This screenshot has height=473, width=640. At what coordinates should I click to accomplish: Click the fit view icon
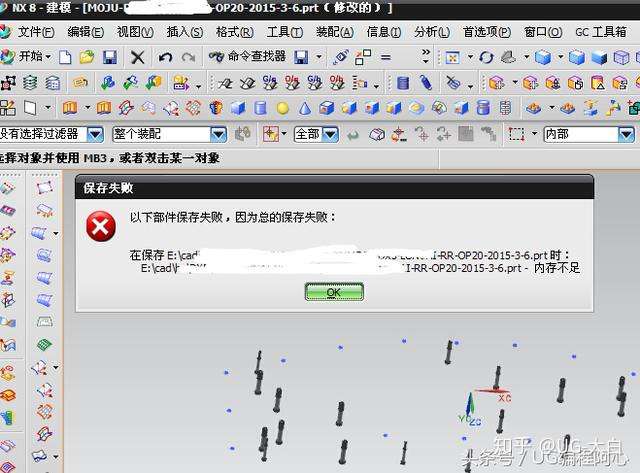point(452,58)
